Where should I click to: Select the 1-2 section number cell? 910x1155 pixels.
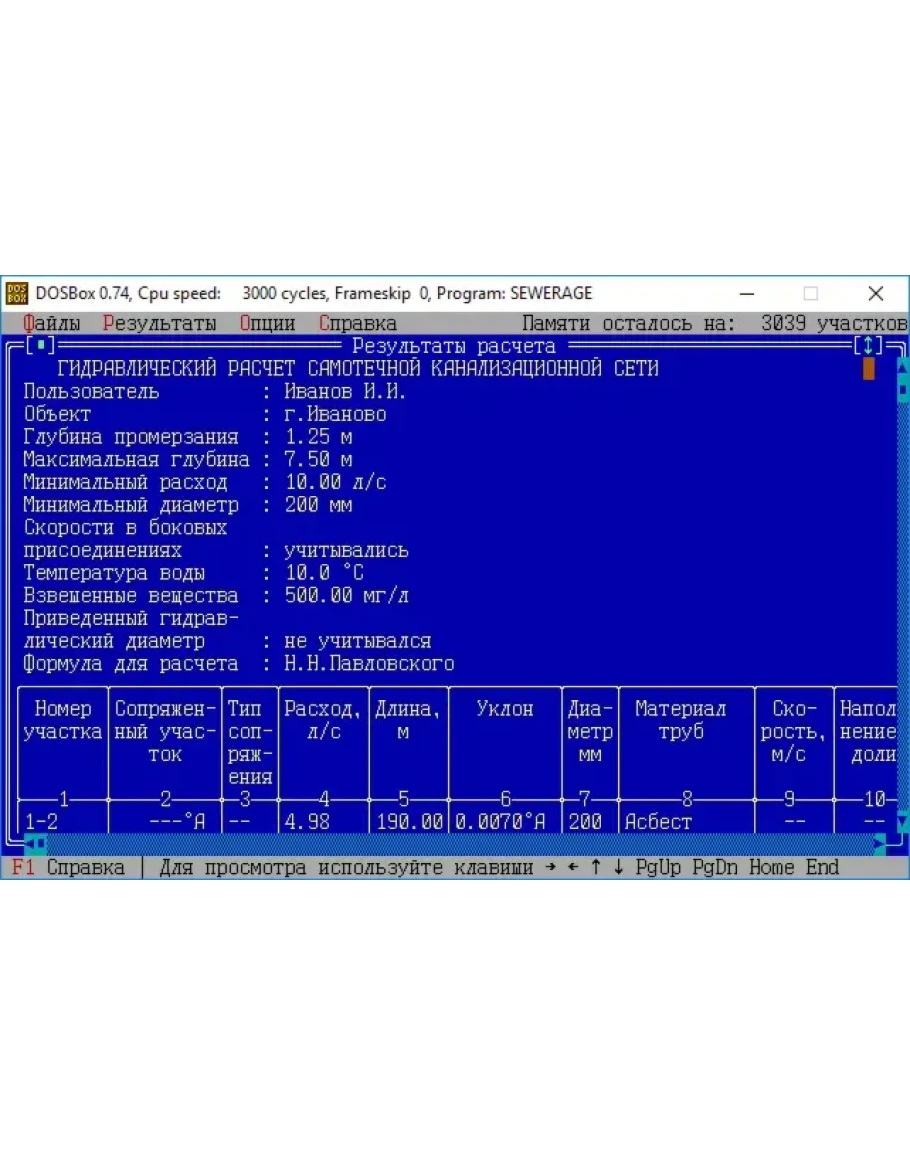click(42, 822)
